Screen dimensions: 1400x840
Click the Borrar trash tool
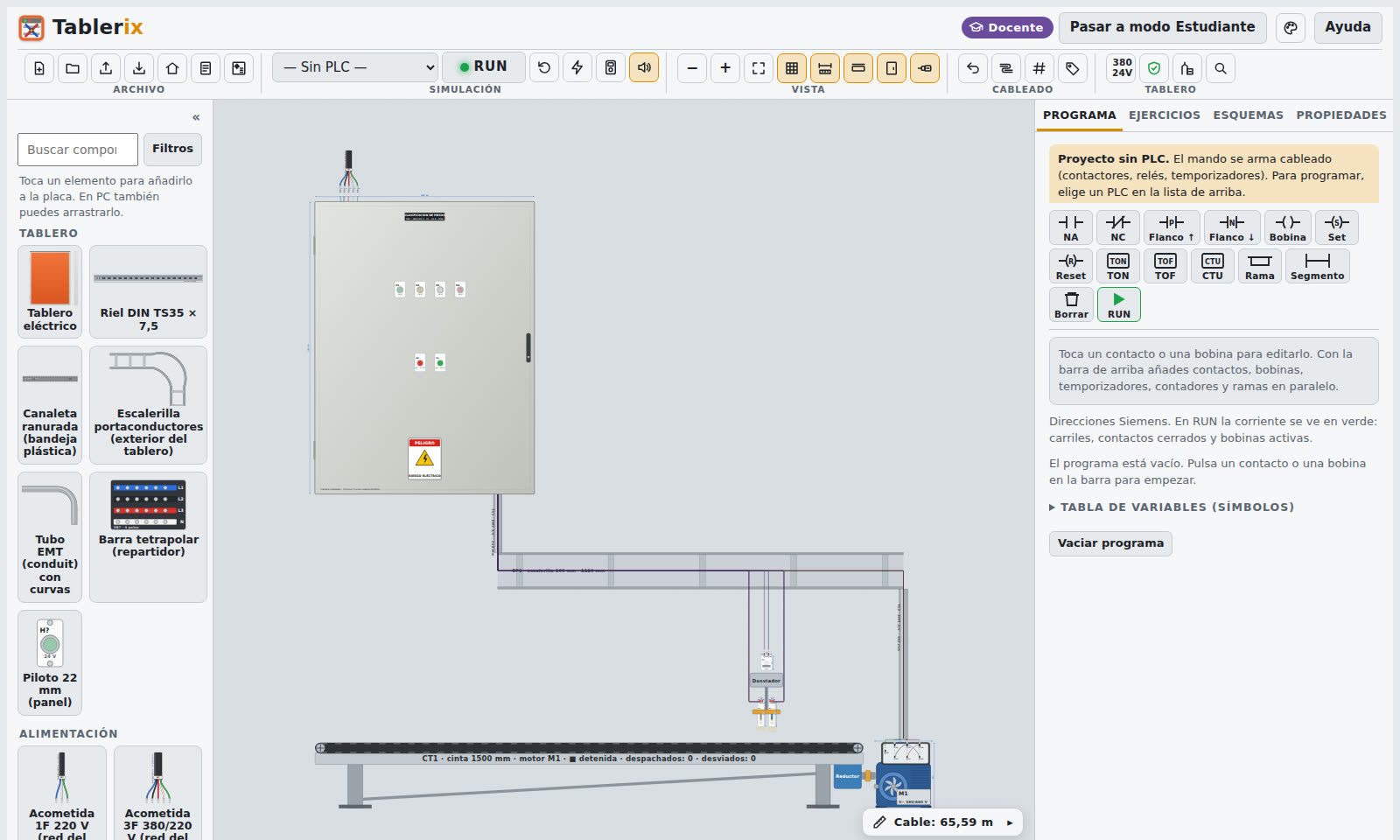[1072, 304]
